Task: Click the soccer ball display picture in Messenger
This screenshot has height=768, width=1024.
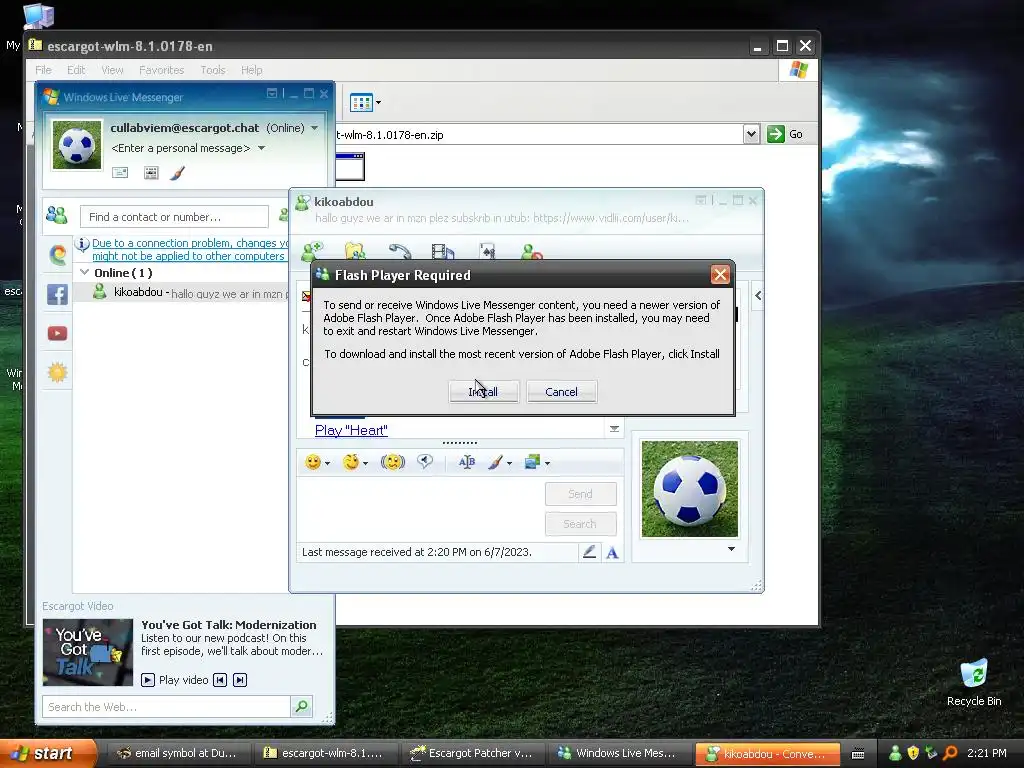Action: (x=77, y=145)
